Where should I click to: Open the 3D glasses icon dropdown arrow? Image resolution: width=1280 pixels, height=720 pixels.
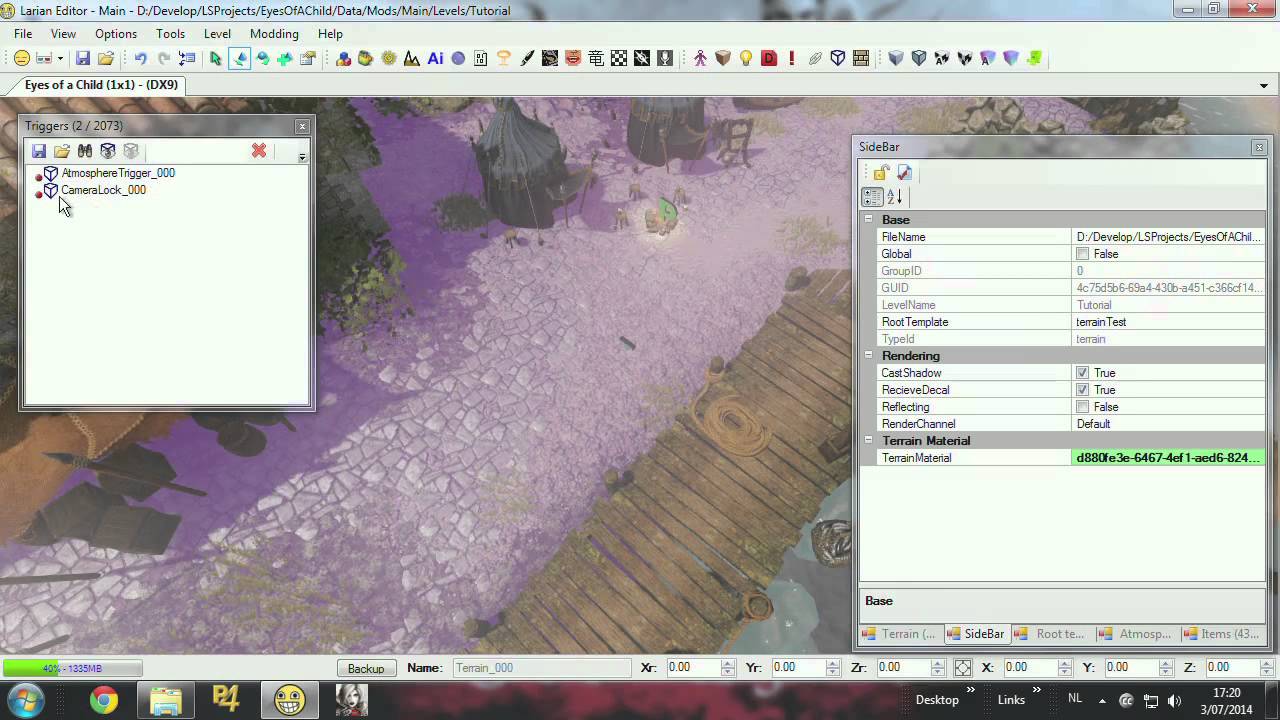click(x=60, y=59)
